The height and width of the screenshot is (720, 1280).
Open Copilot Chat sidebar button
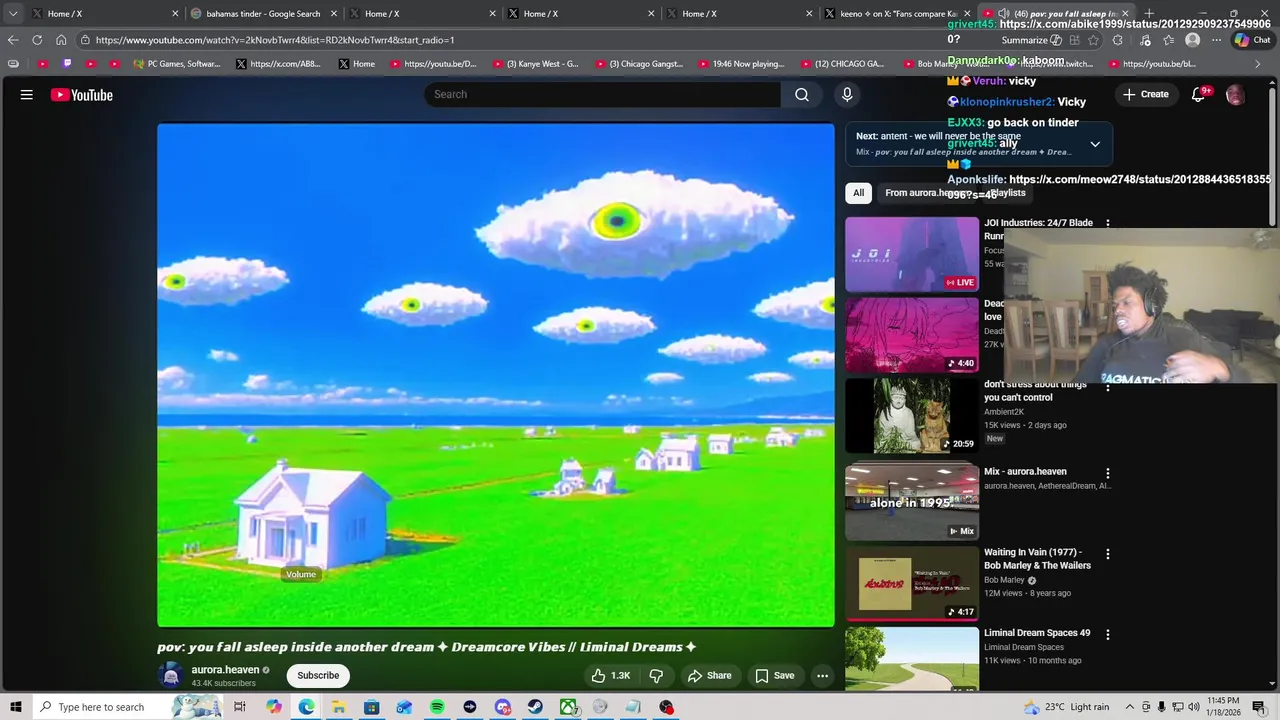coord(1252,40)
